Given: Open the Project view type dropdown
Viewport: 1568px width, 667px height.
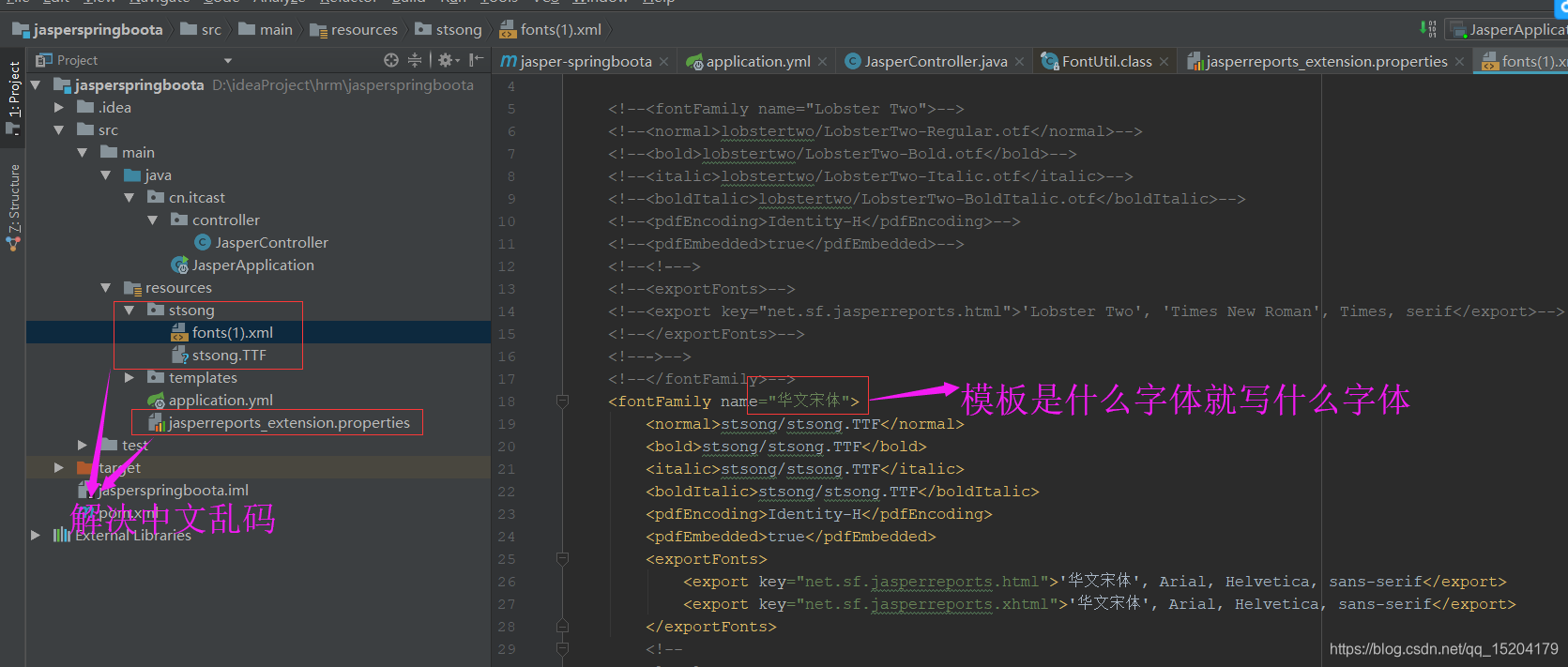Looking at the screenshot, I should point(228,60).
